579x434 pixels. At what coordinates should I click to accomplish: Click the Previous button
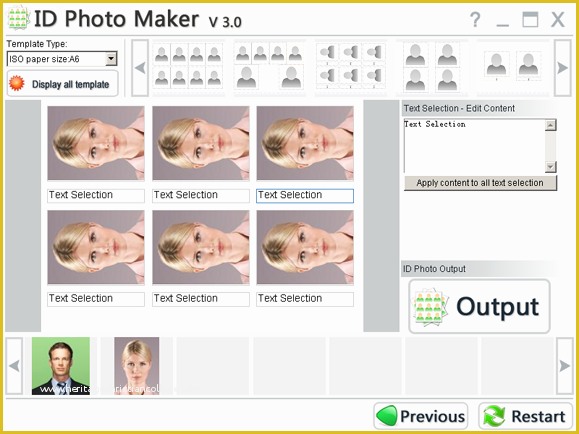coord(421,416)
